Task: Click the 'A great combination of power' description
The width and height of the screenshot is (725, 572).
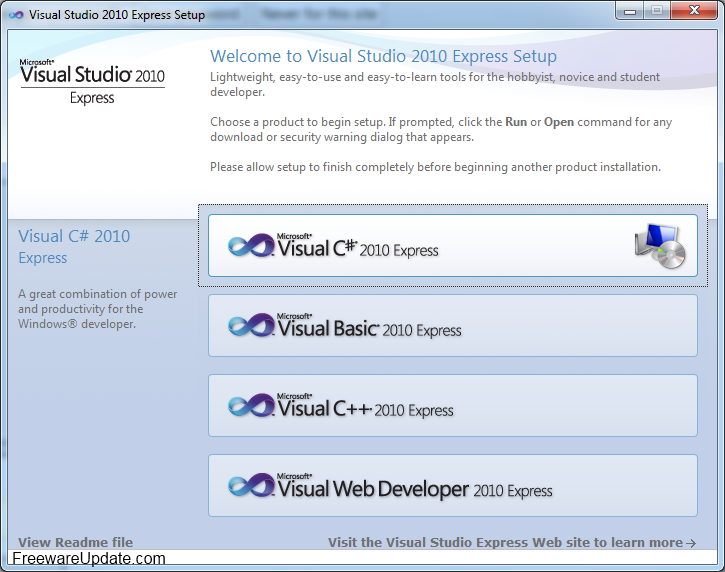Action: click(98, 309)
